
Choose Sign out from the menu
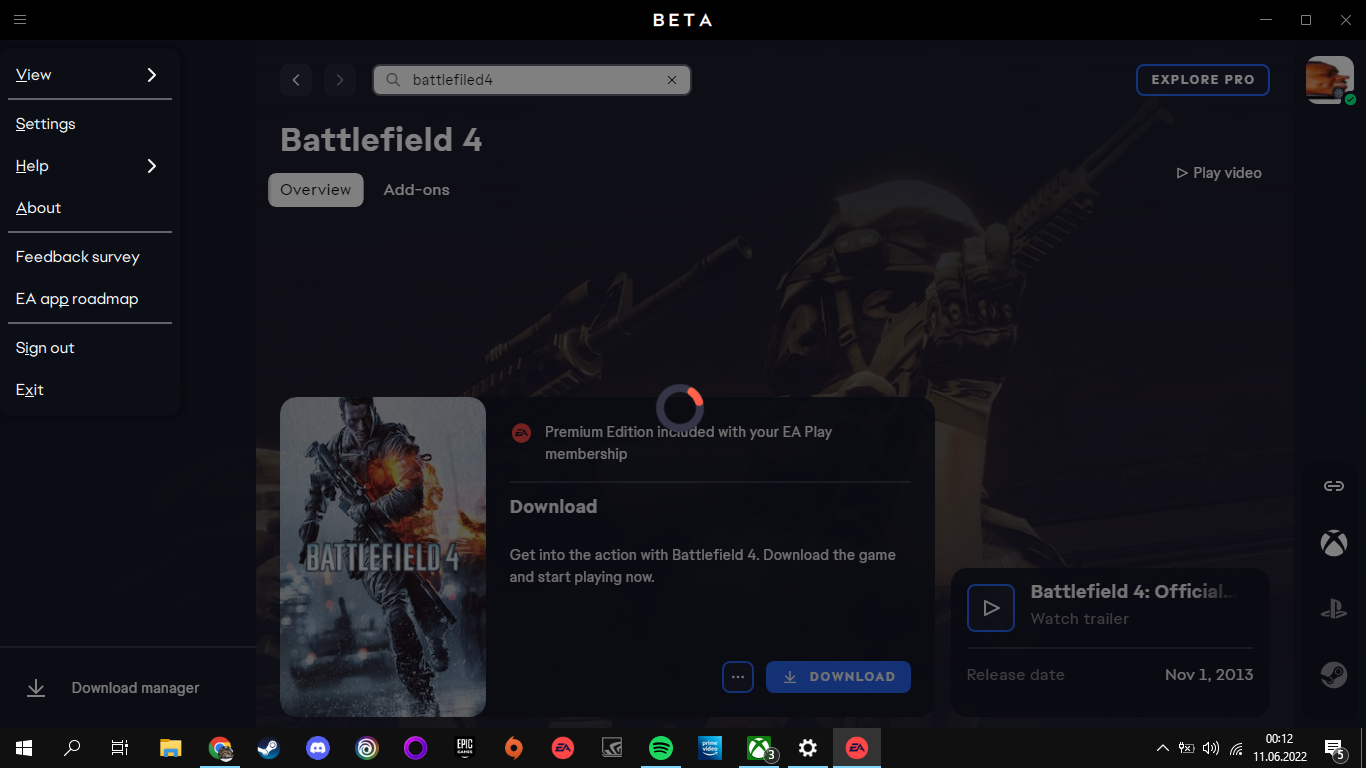[x=90, y=348]
